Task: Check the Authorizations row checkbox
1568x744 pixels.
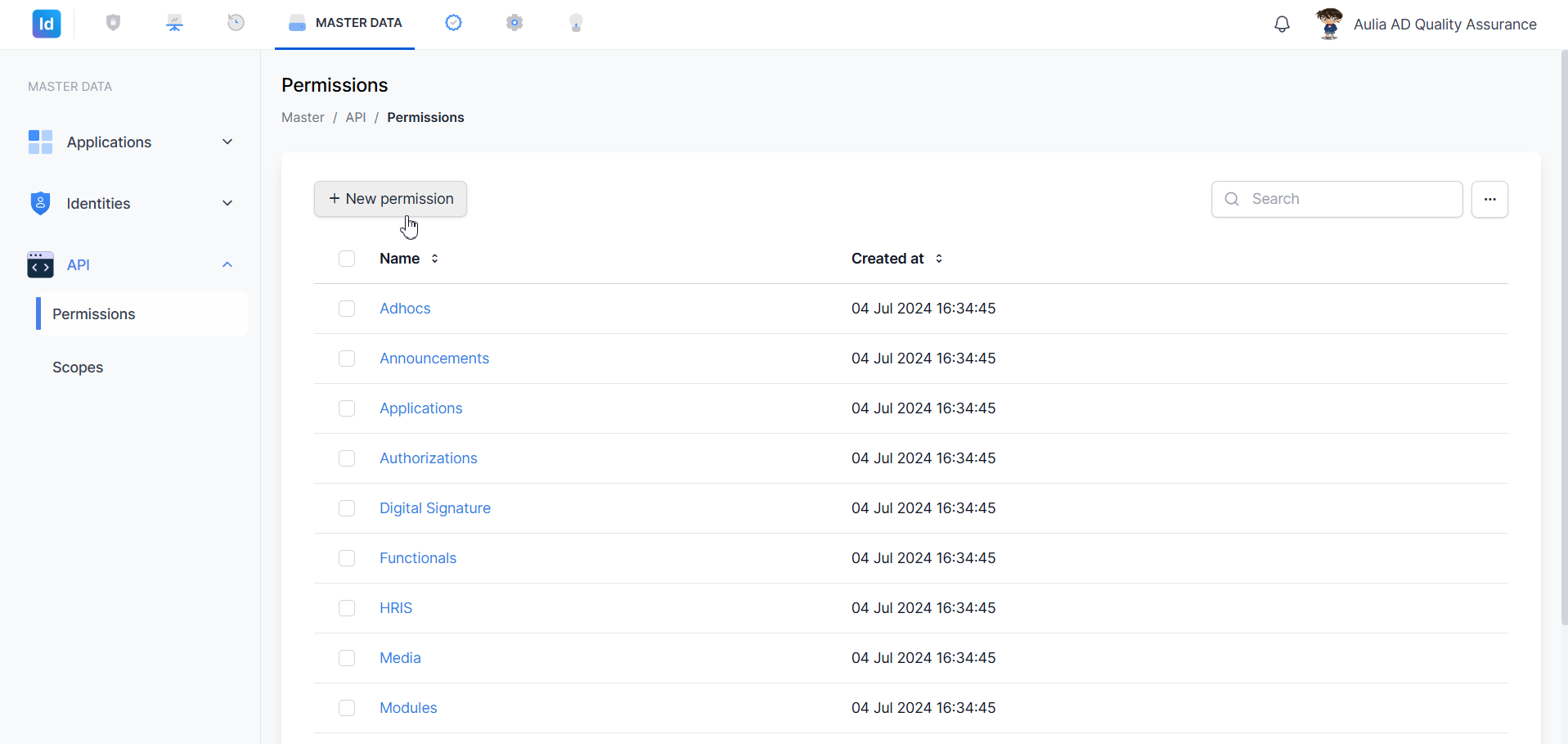Action: pyautogui.click(x=347, y=458)
